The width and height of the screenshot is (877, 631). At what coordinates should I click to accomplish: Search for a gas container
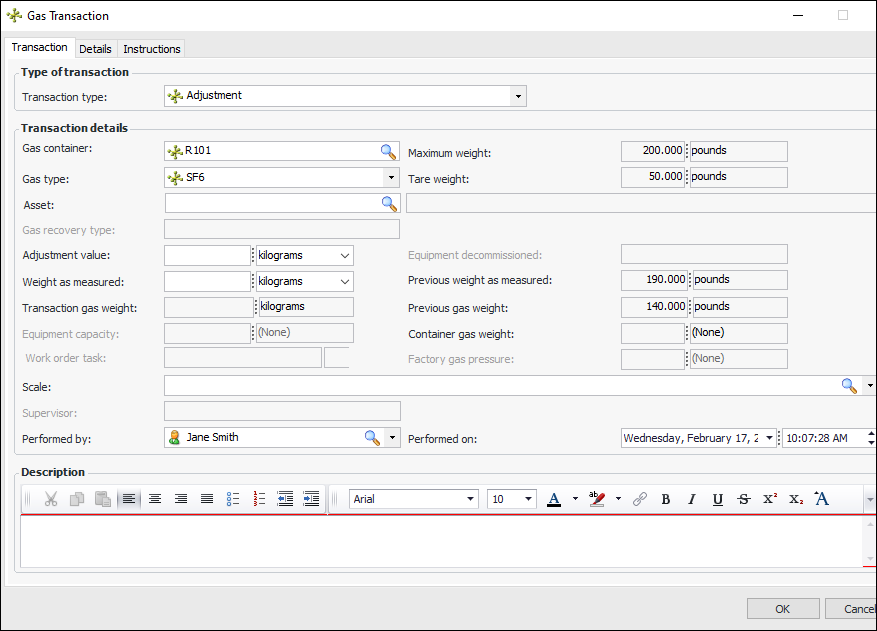point(388,152)
